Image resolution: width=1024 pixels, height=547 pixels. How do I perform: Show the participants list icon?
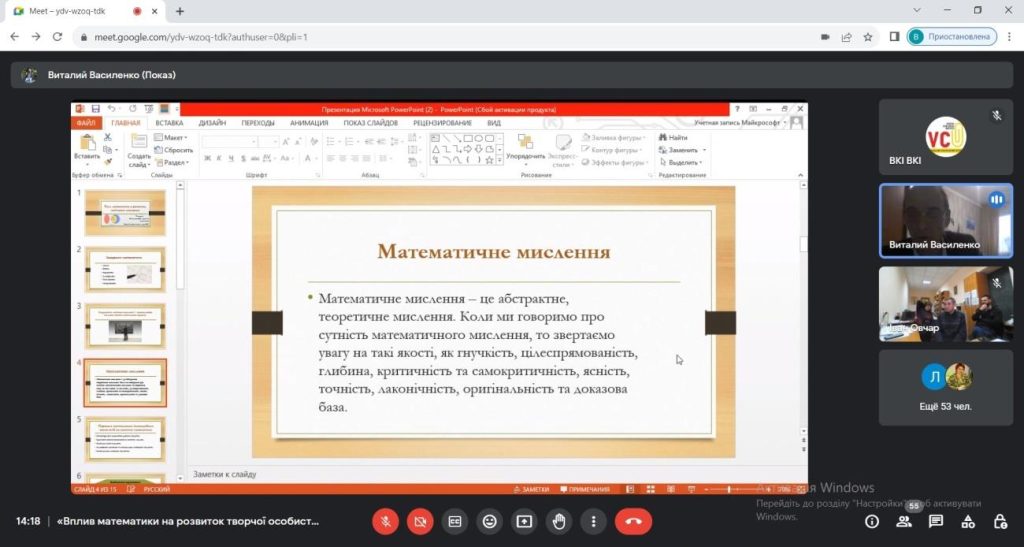click(x=904, y=521)
